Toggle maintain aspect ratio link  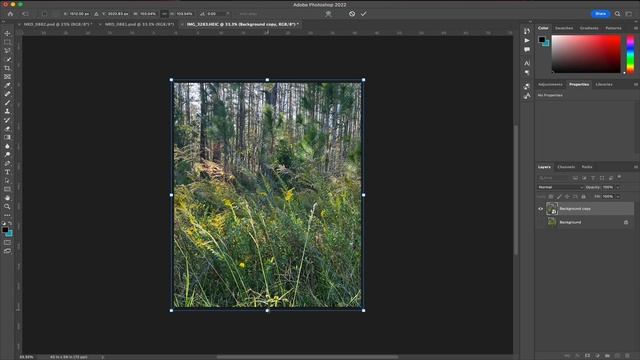pyautogui.click(x=164, y=14)
